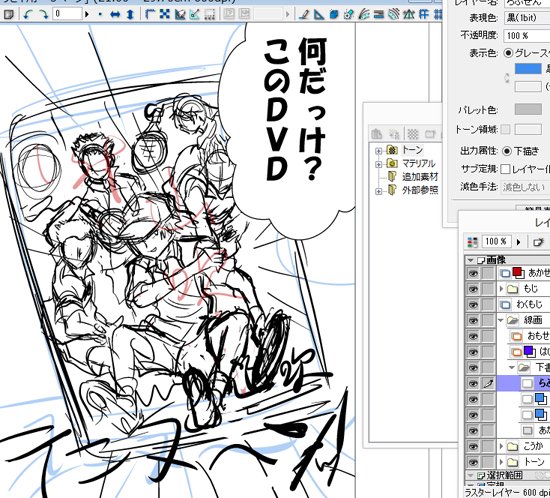The image size is (550, 498).
Task: Expand the こうか layer folder
Action: (x=501, y=446)
